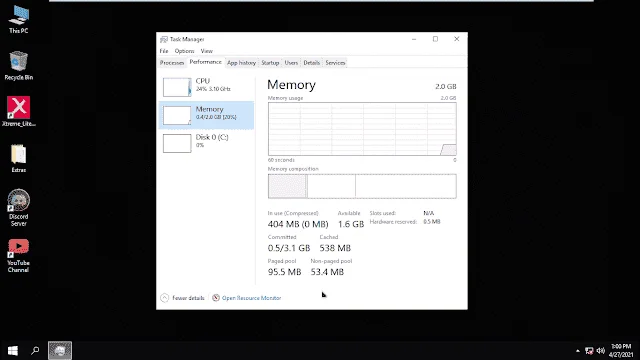
Task: Collapse with Fewer details button
Action: coord(182,298)
